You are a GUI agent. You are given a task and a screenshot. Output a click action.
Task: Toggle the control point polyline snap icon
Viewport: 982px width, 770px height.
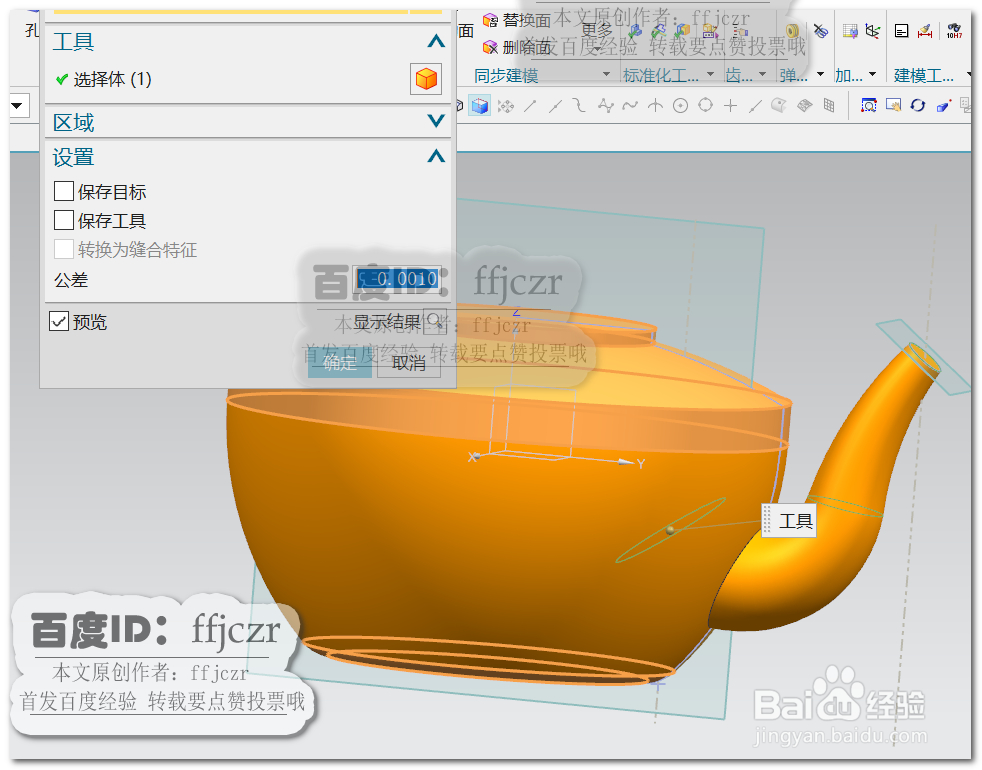(605, 105)
